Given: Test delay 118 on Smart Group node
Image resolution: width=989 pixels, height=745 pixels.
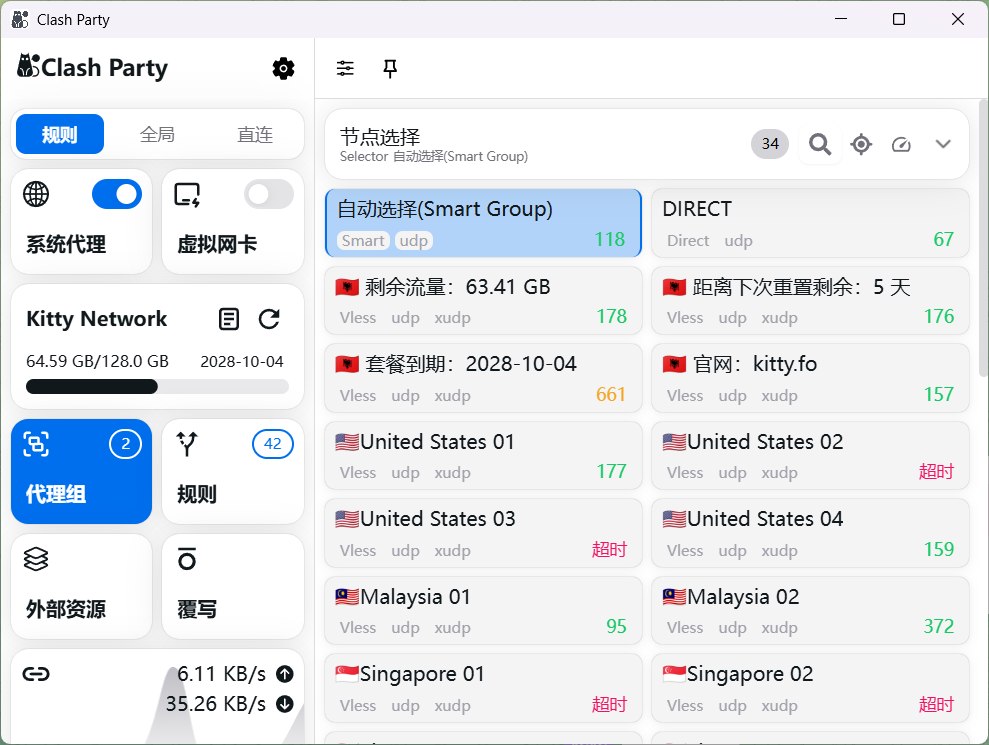Looking at the screenshot, I should pyautogui.click(x=609, y=240).
